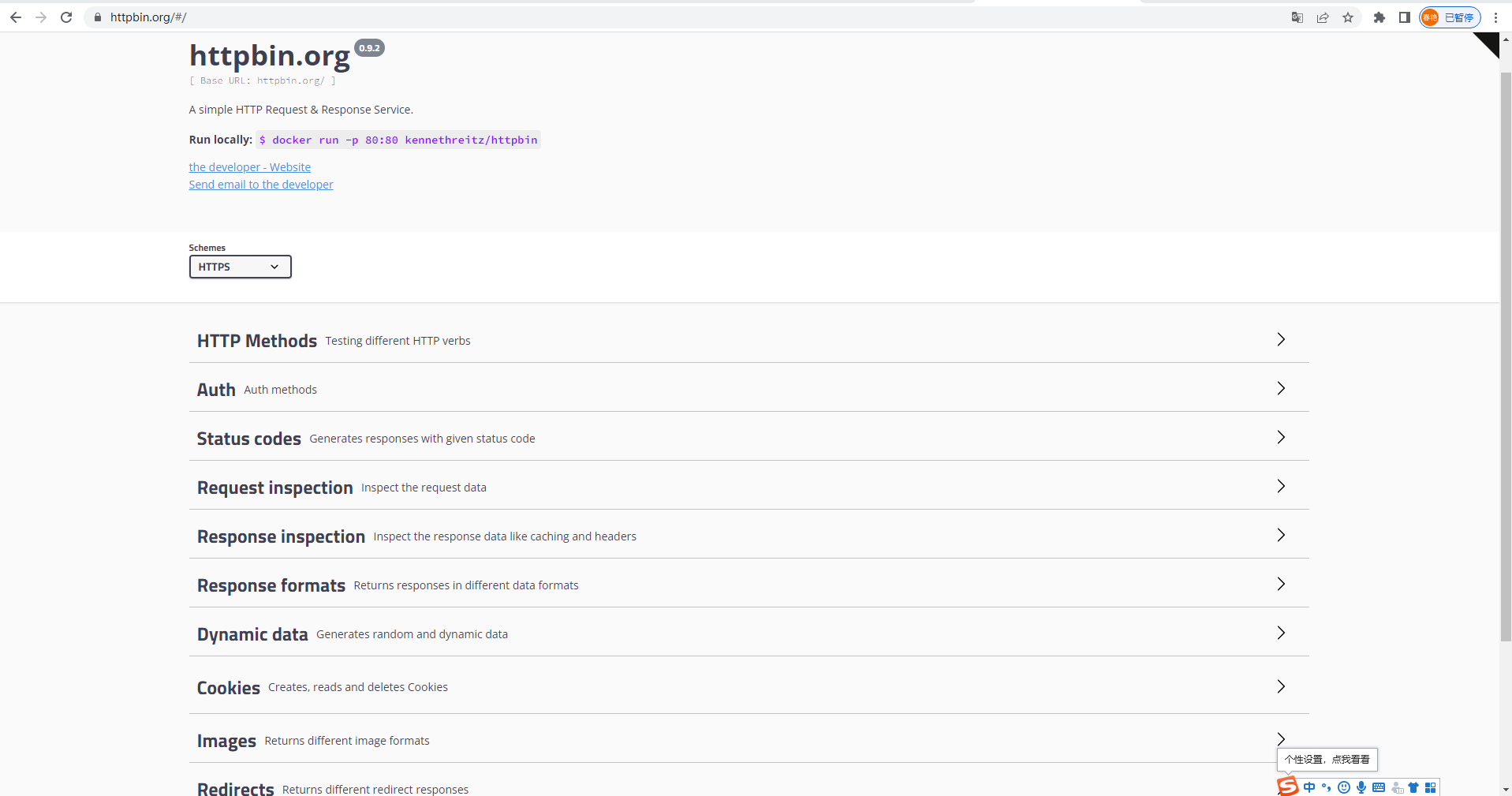
Task: Expand the Cookies section chevron
Action: pyautogui.click(x=1281, y=686)
